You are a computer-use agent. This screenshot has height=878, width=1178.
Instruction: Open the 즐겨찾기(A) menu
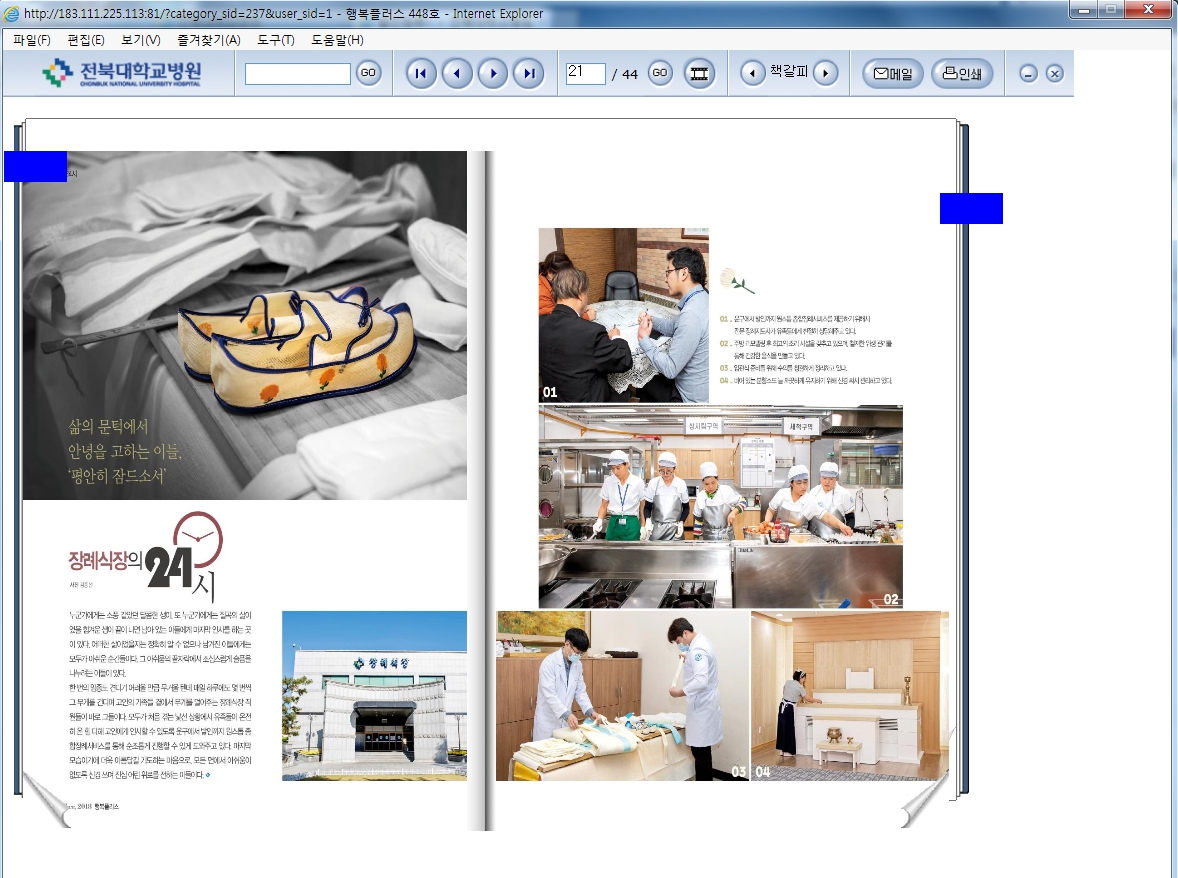coord(208,40)
